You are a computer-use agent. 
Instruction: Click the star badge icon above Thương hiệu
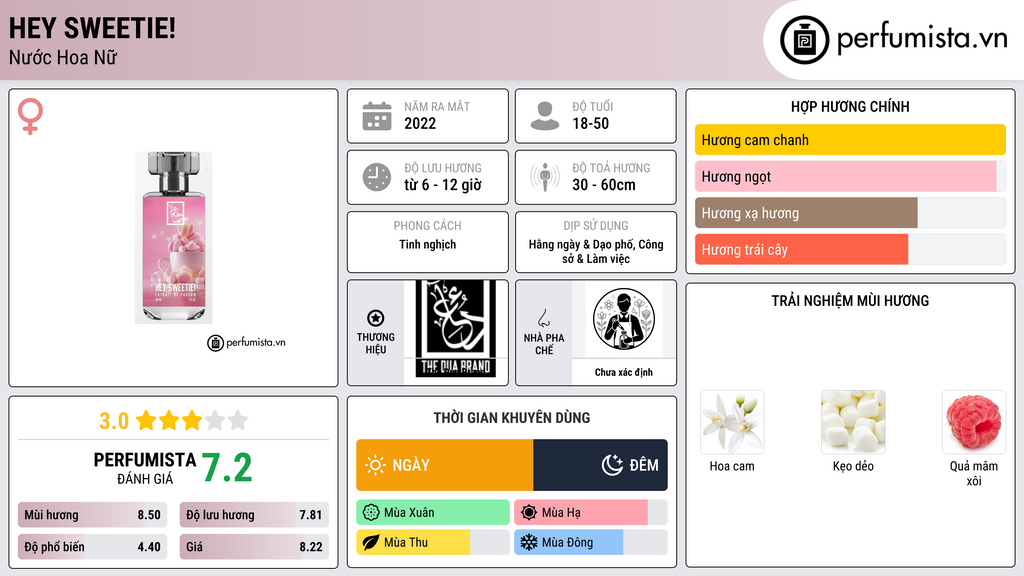(376, 318)
